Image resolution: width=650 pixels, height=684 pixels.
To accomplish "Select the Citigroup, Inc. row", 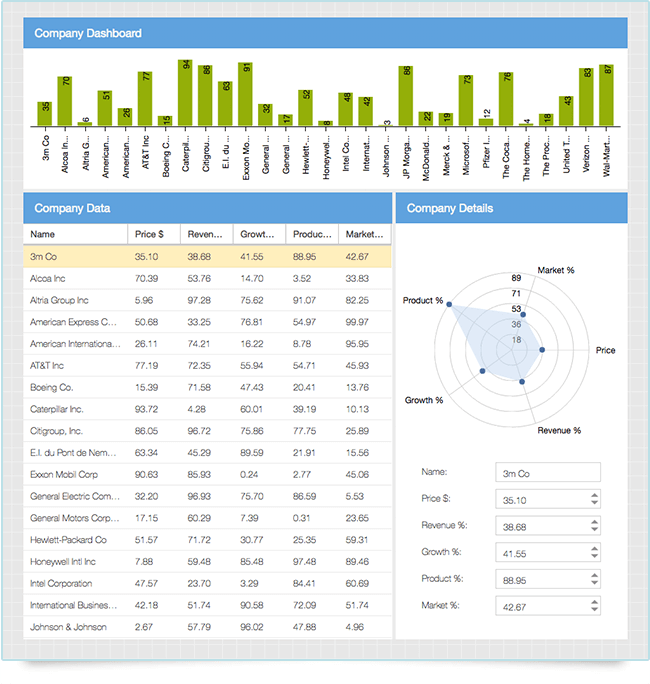I will pyautogui.click(x=207, y=431).
